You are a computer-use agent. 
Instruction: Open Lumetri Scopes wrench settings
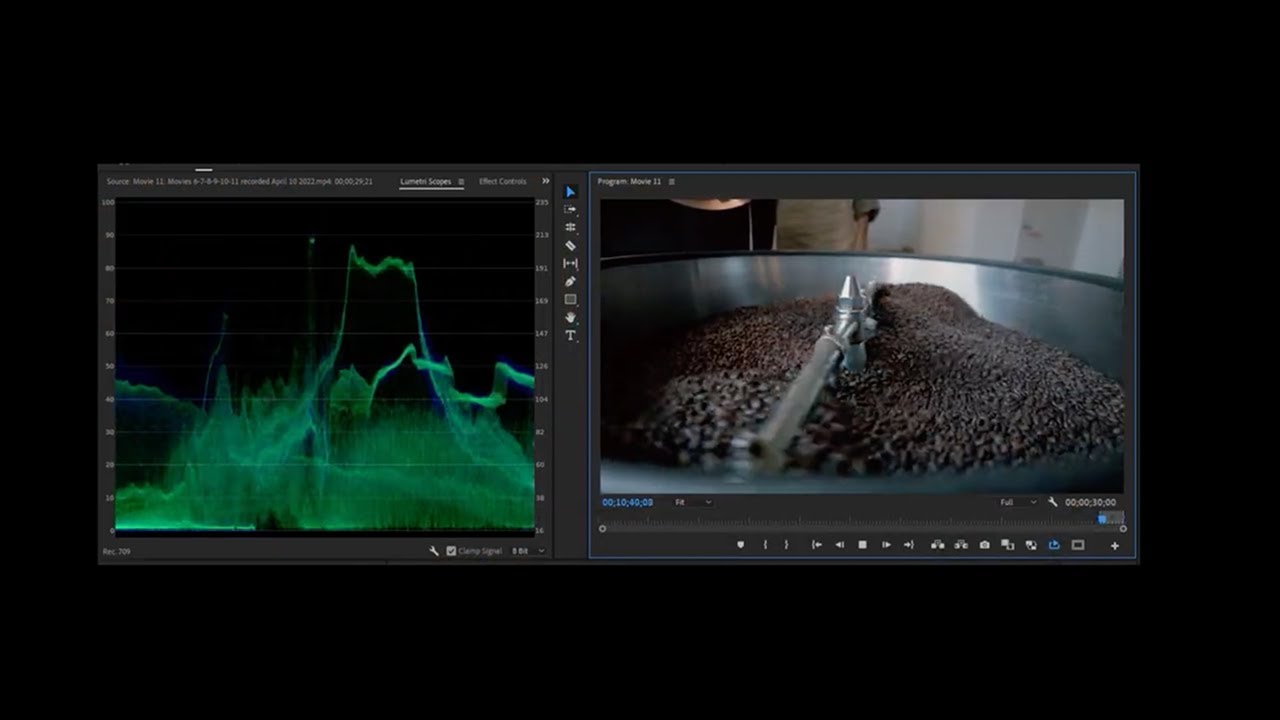(x=433, y=551)
